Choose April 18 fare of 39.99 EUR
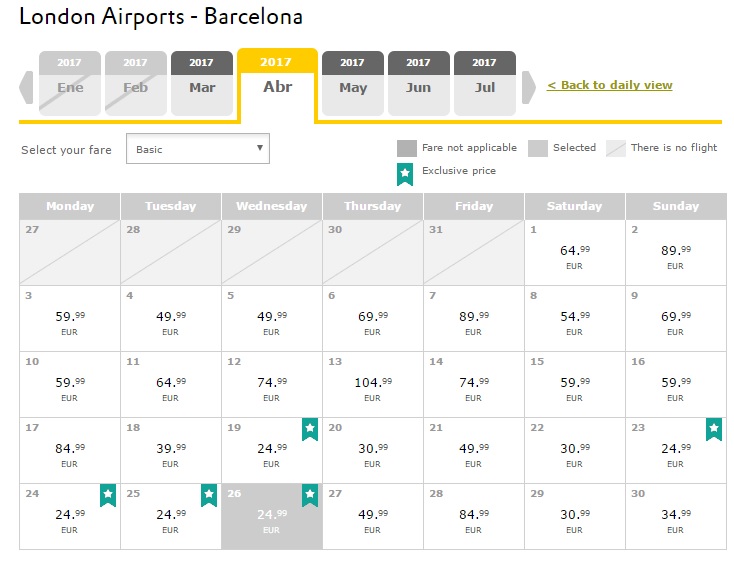The image size is (734, 563). tap(171, 451)
